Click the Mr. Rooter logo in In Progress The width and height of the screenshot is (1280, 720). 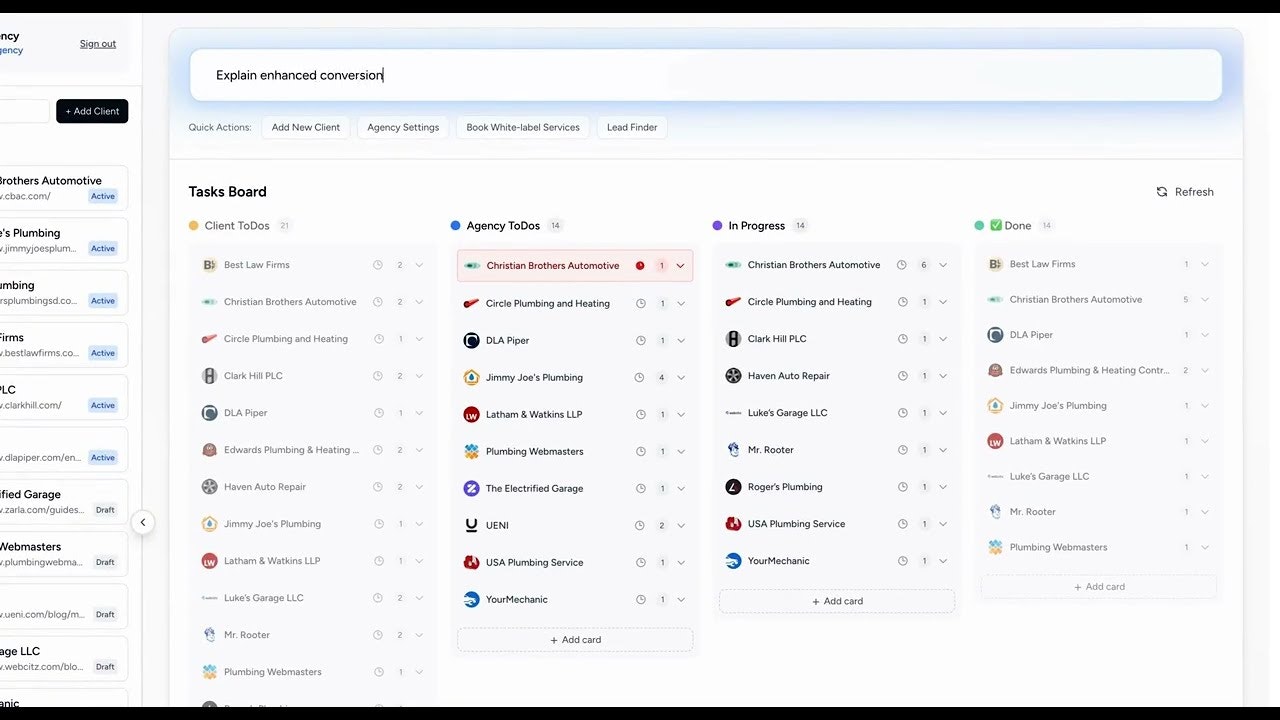click(734, 450)
